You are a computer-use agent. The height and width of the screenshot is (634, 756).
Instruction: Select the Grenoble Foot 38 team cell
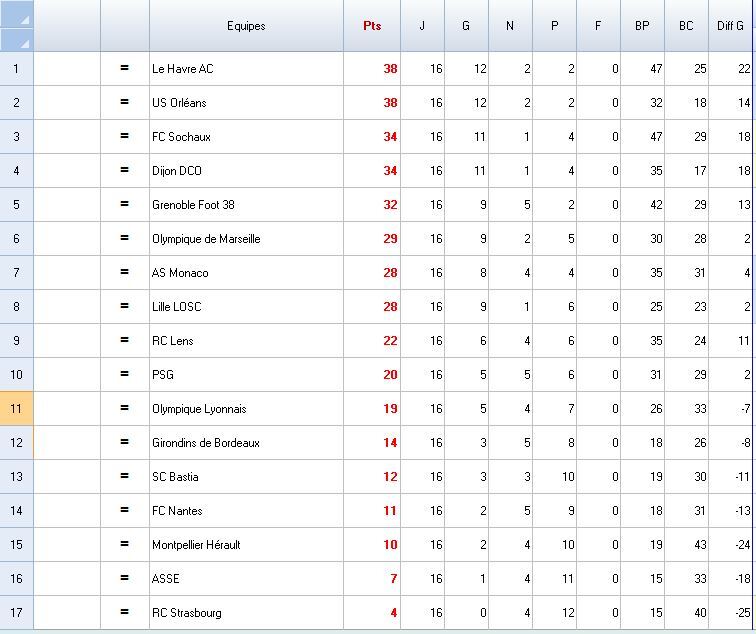tap(193, 204)
